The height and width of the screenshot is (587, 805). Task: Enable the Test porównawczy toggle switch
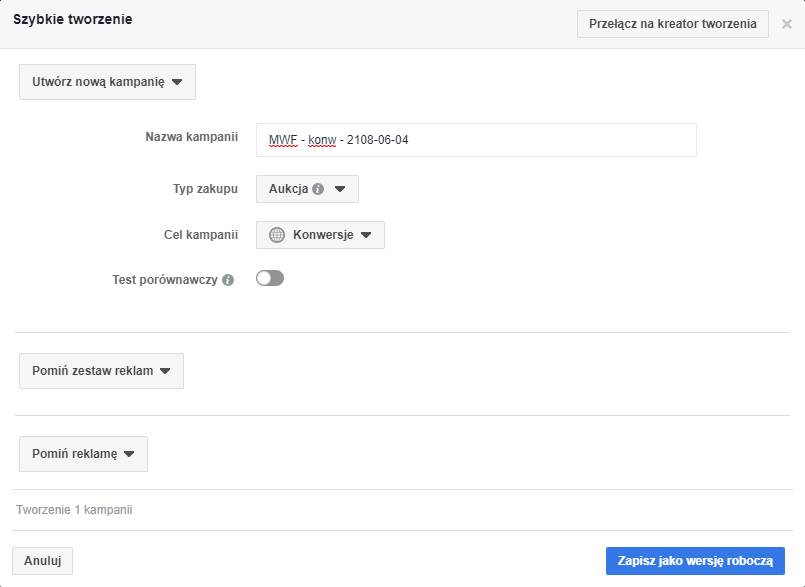pyautogui.click(x=270, y=279)
